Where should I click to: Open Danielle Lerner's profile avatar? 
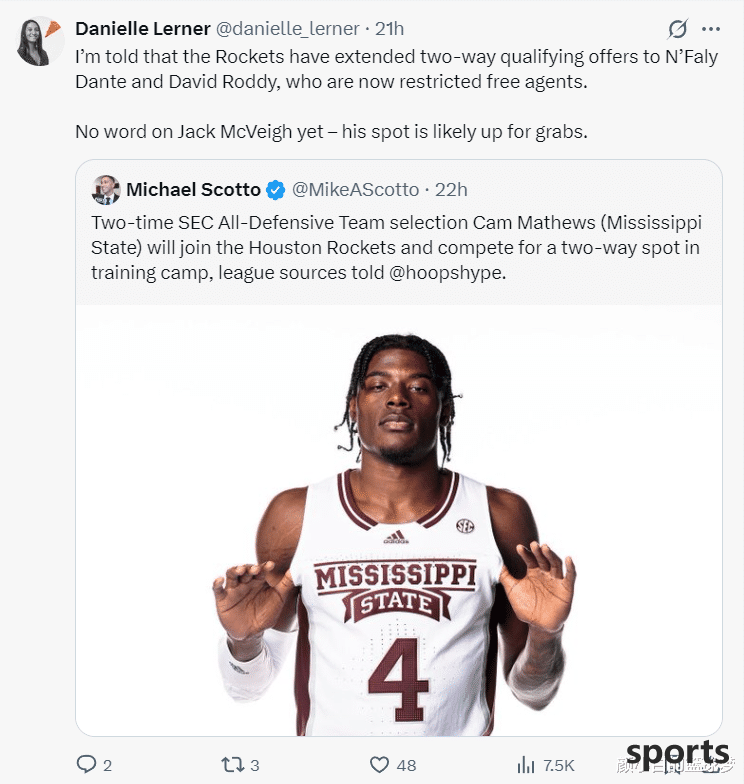tap(40, 41)
